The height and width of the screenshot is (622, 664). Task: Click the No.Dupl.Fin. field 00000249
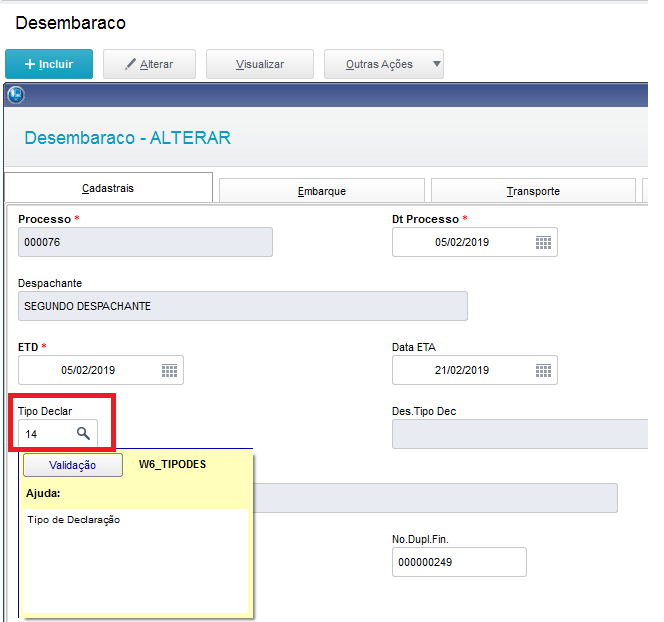tap(459, 562)
